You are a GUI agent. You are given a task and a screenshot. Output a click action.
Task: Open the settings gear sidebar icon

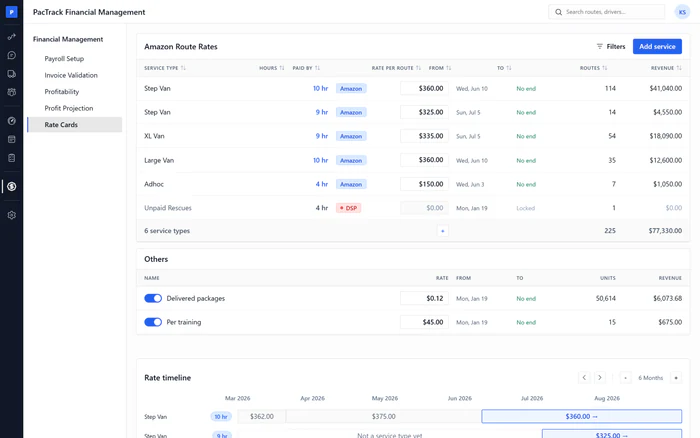(x=12, y=215)
